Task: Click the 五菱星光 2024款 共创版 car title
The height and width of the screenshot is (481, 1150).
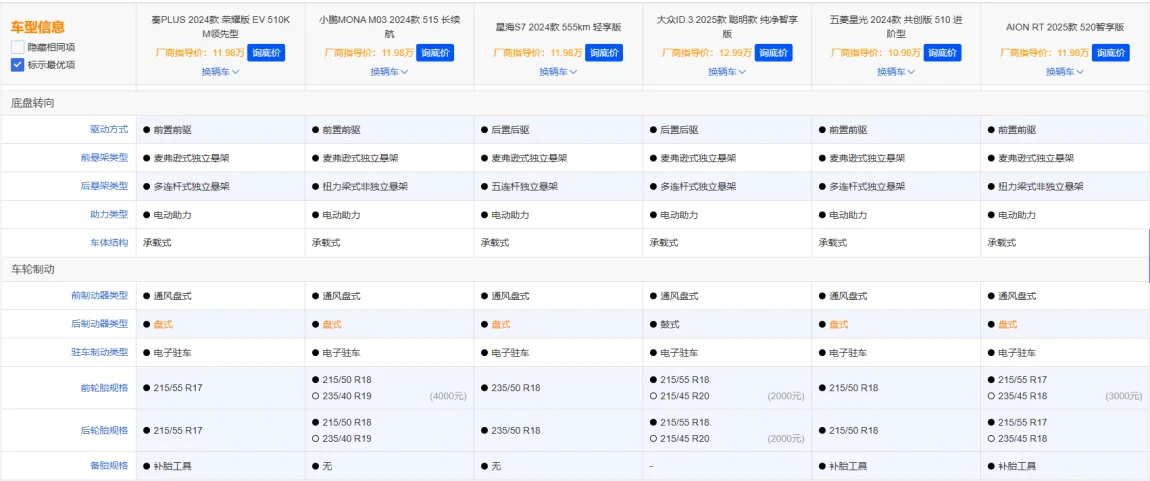Action: click(896, 26)
